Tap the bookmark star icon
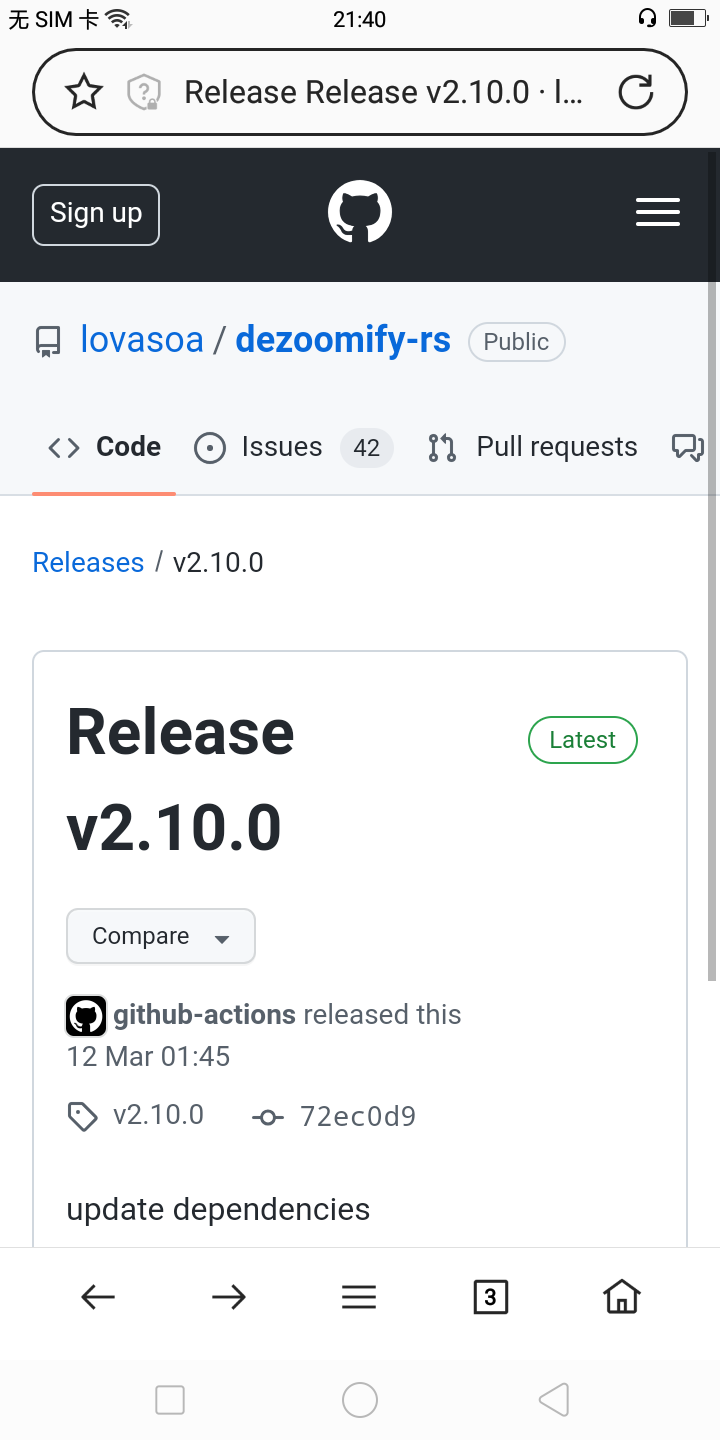The width and height of the screenshot is (720, 1440). pyautogui.click(x=84, y=93)
